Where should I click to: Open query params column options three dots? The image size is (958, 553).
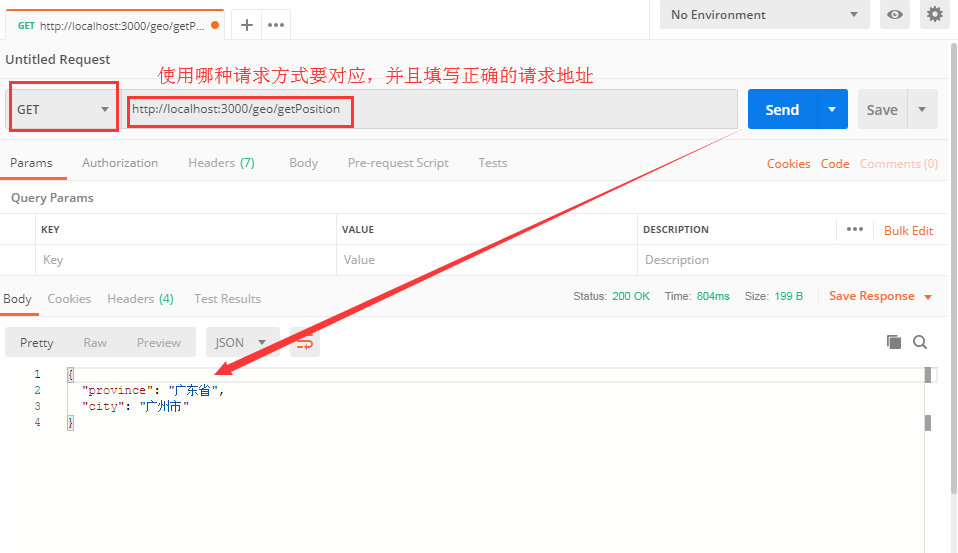click(855, 229)
